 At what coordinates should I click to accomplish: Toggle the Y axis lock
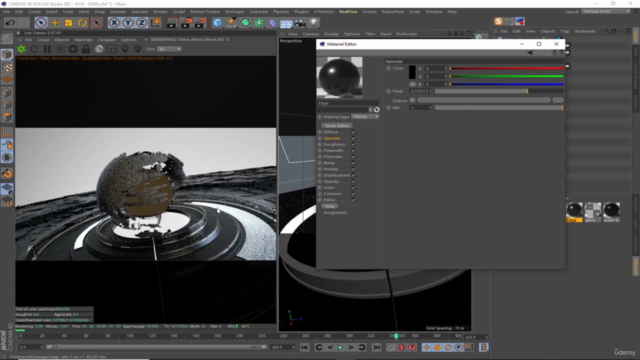128,23
